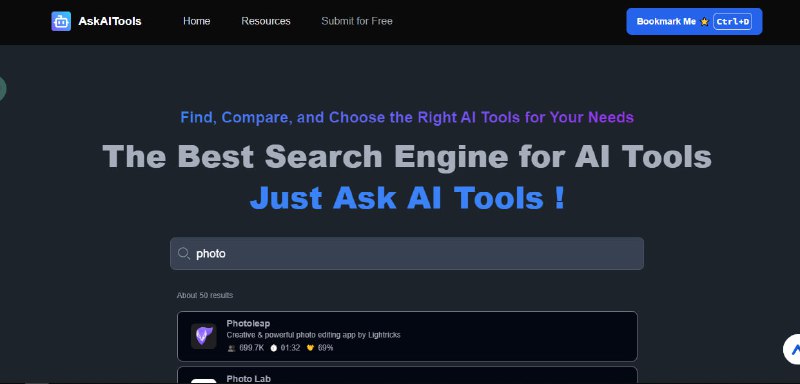Open the Photo Lab search result

pyautogui.click(x=407, y=375)
